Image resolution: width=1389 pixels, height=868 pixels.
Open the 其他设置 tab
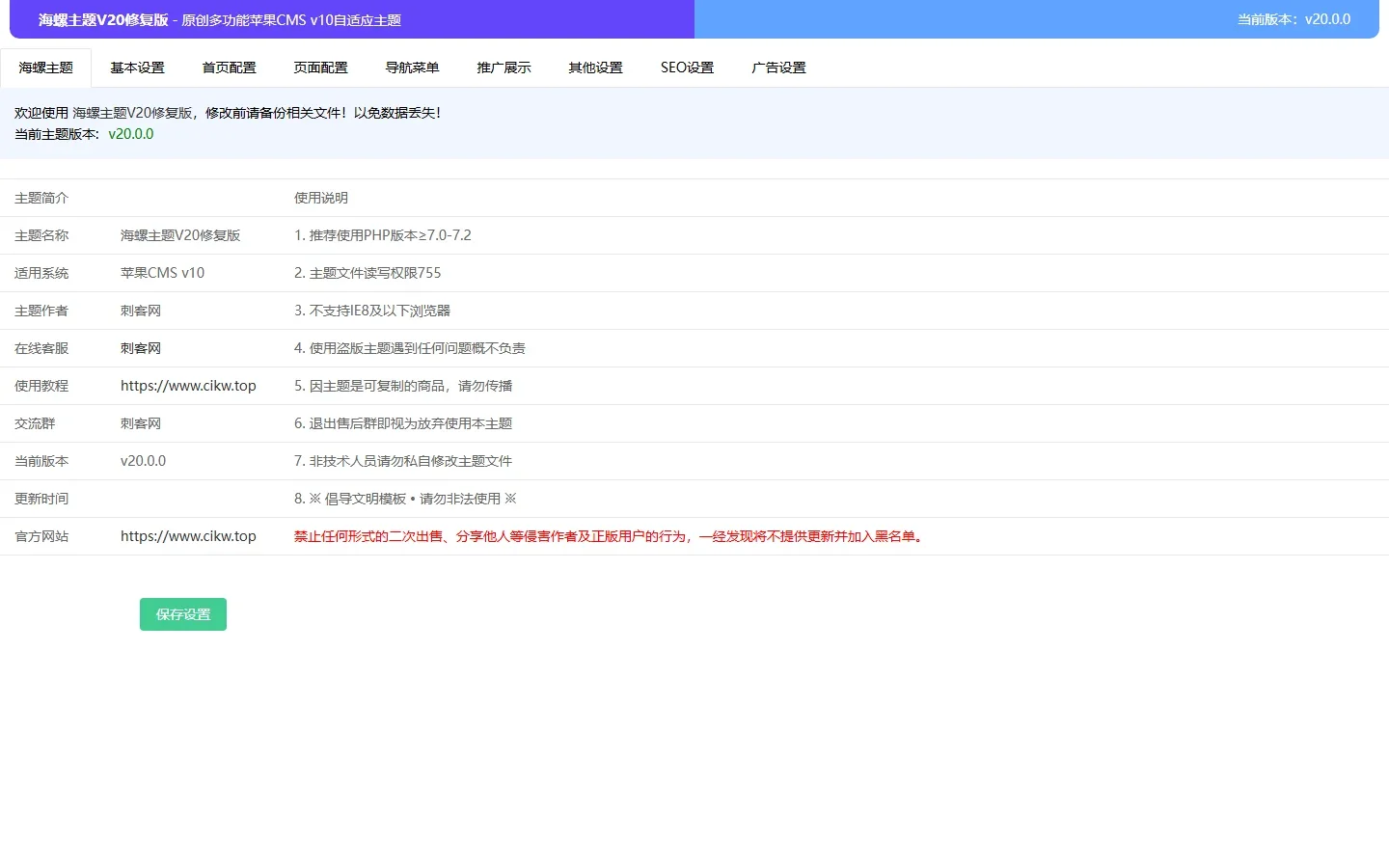pos(595,68)
